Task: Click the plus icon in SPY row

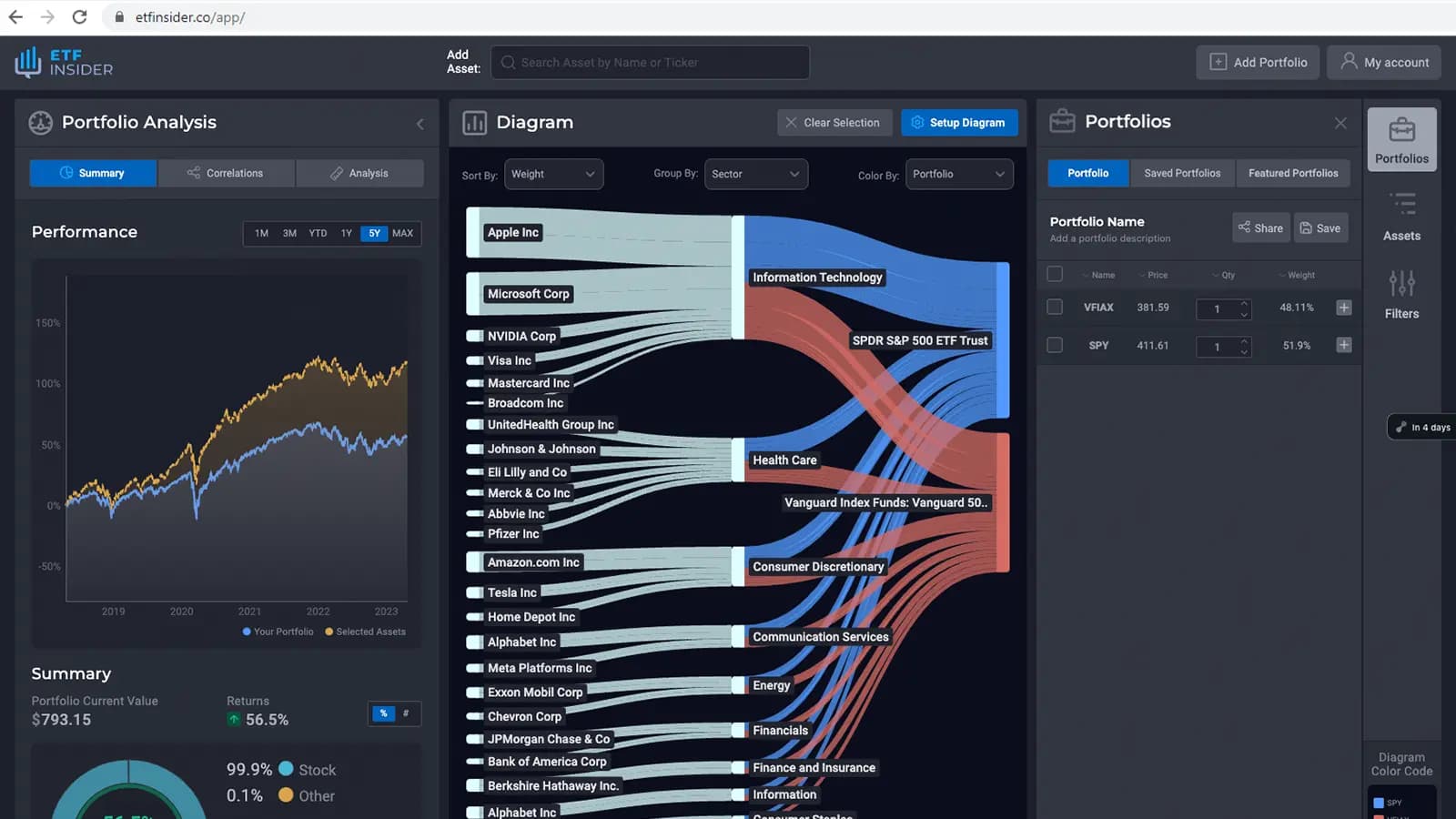Action: click(x=1343, y=345)
